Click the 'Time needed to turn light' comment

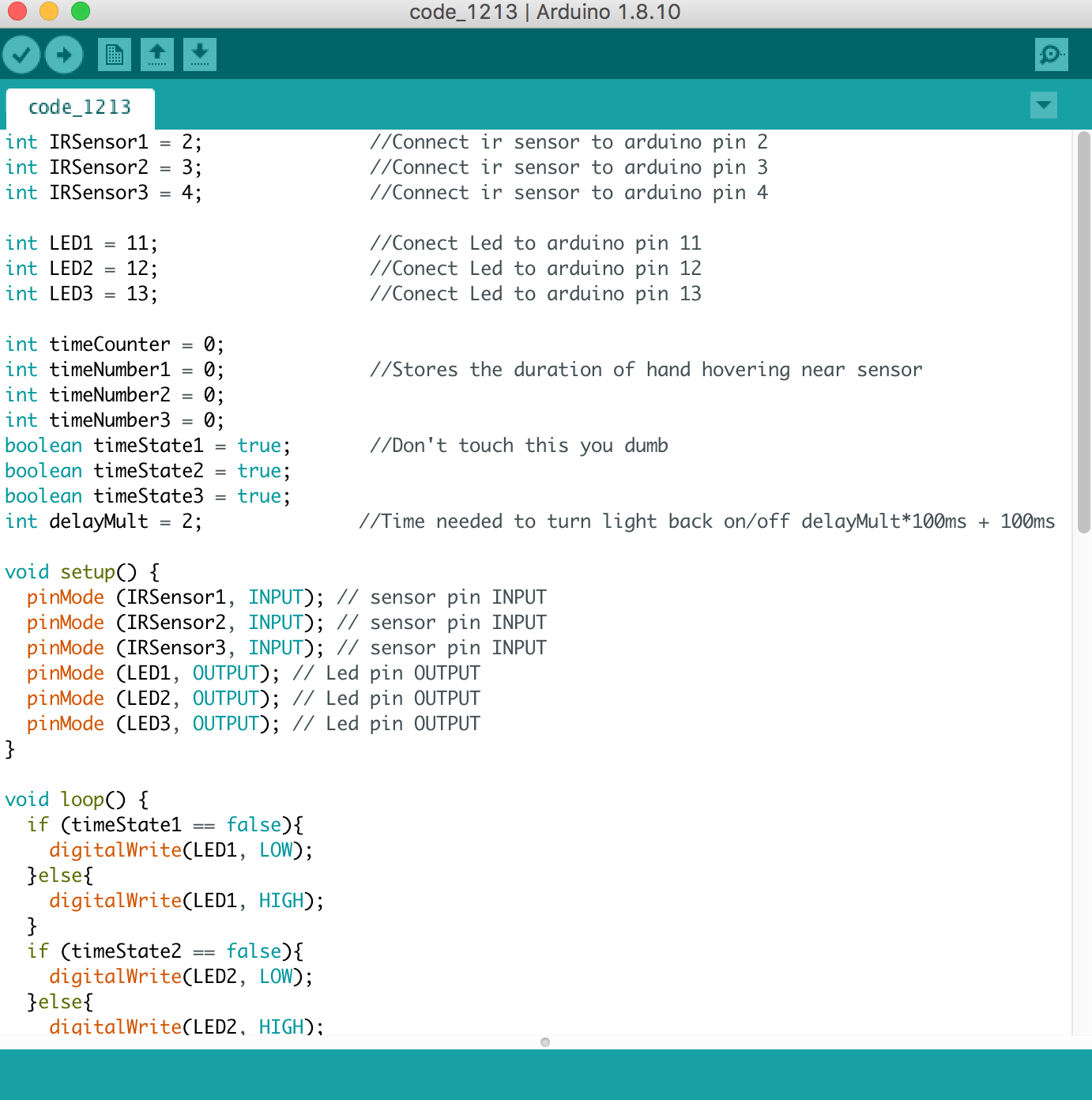[707, 522]
